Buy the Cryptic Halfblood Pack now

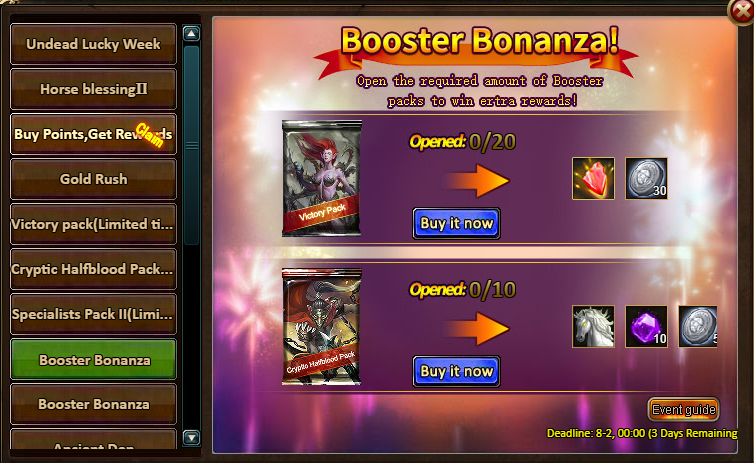[456, 372]
